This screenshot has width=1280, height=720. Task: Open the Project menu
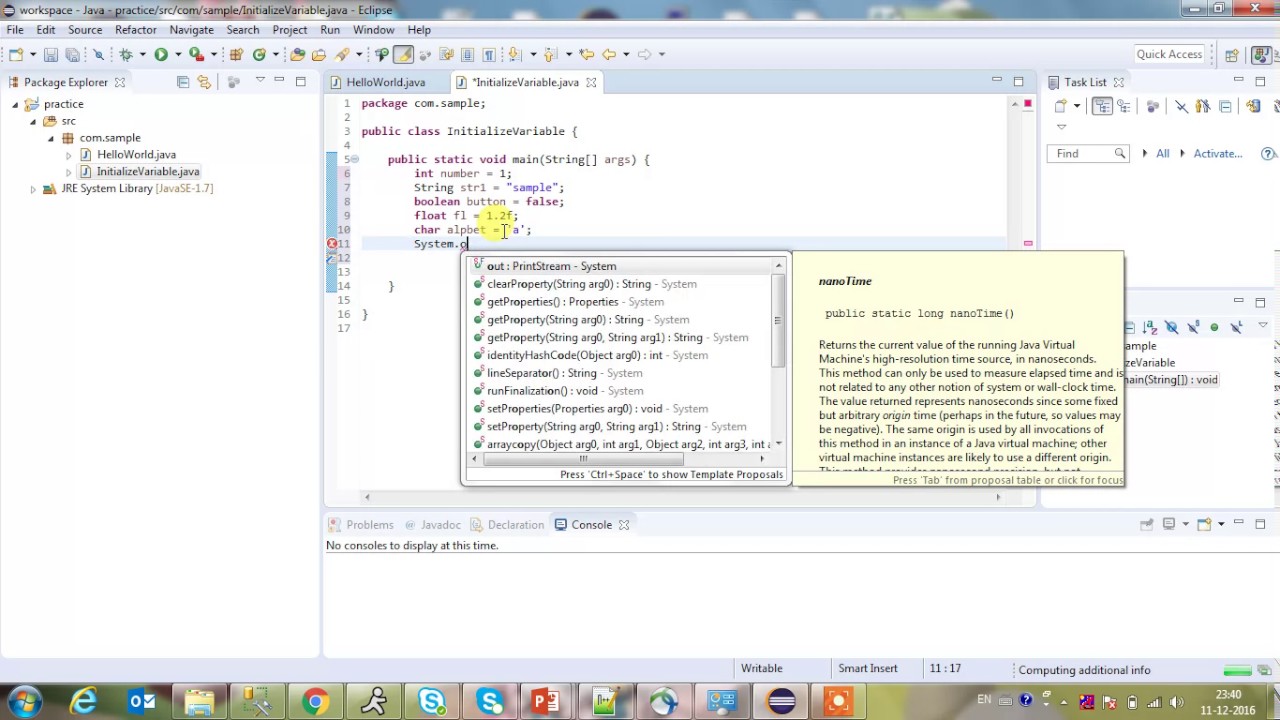290,30
